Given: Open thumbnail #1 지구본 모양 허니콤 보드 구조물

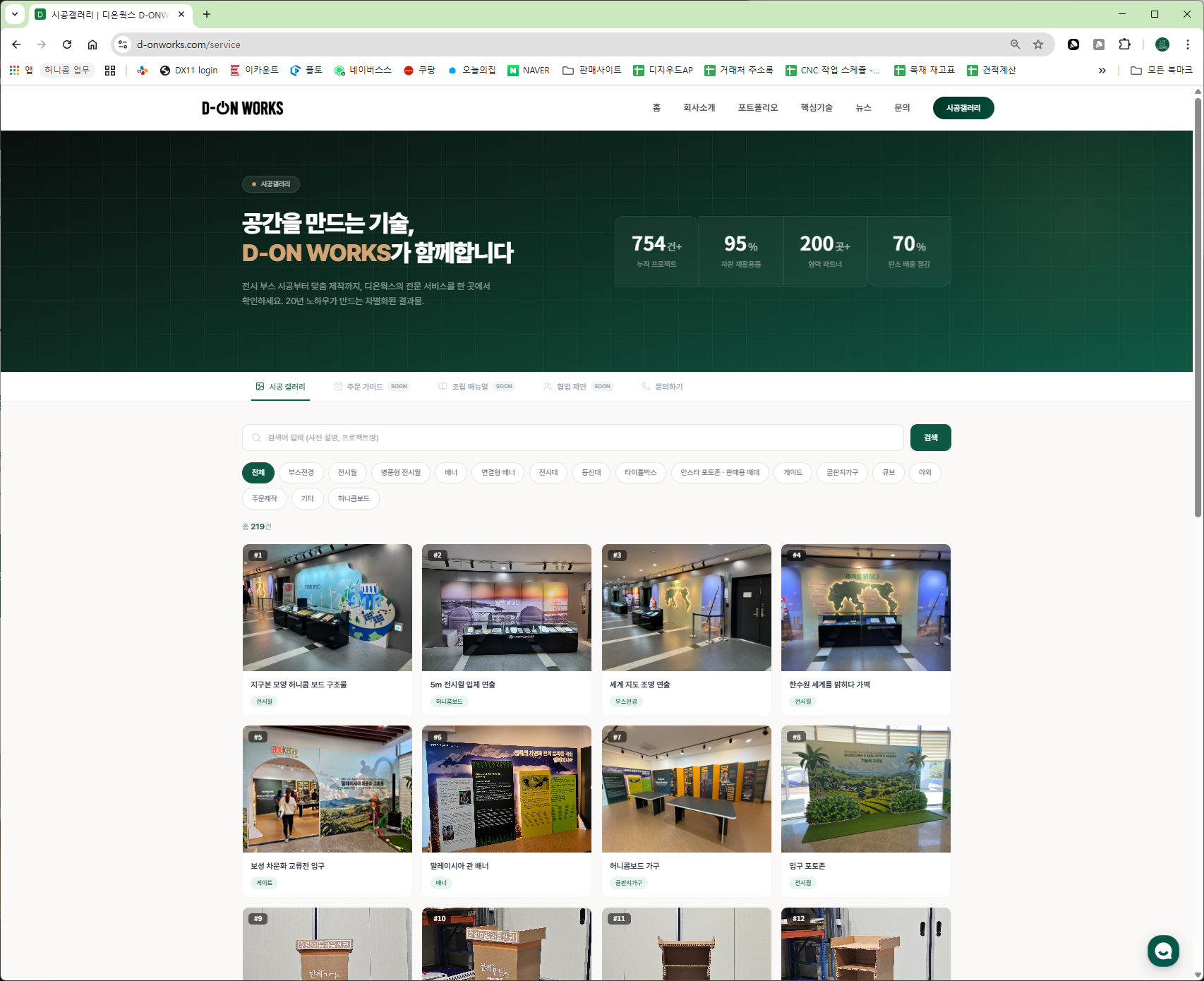Looking at the screenshot, I should pyautogui.click(x=327, y=608).
